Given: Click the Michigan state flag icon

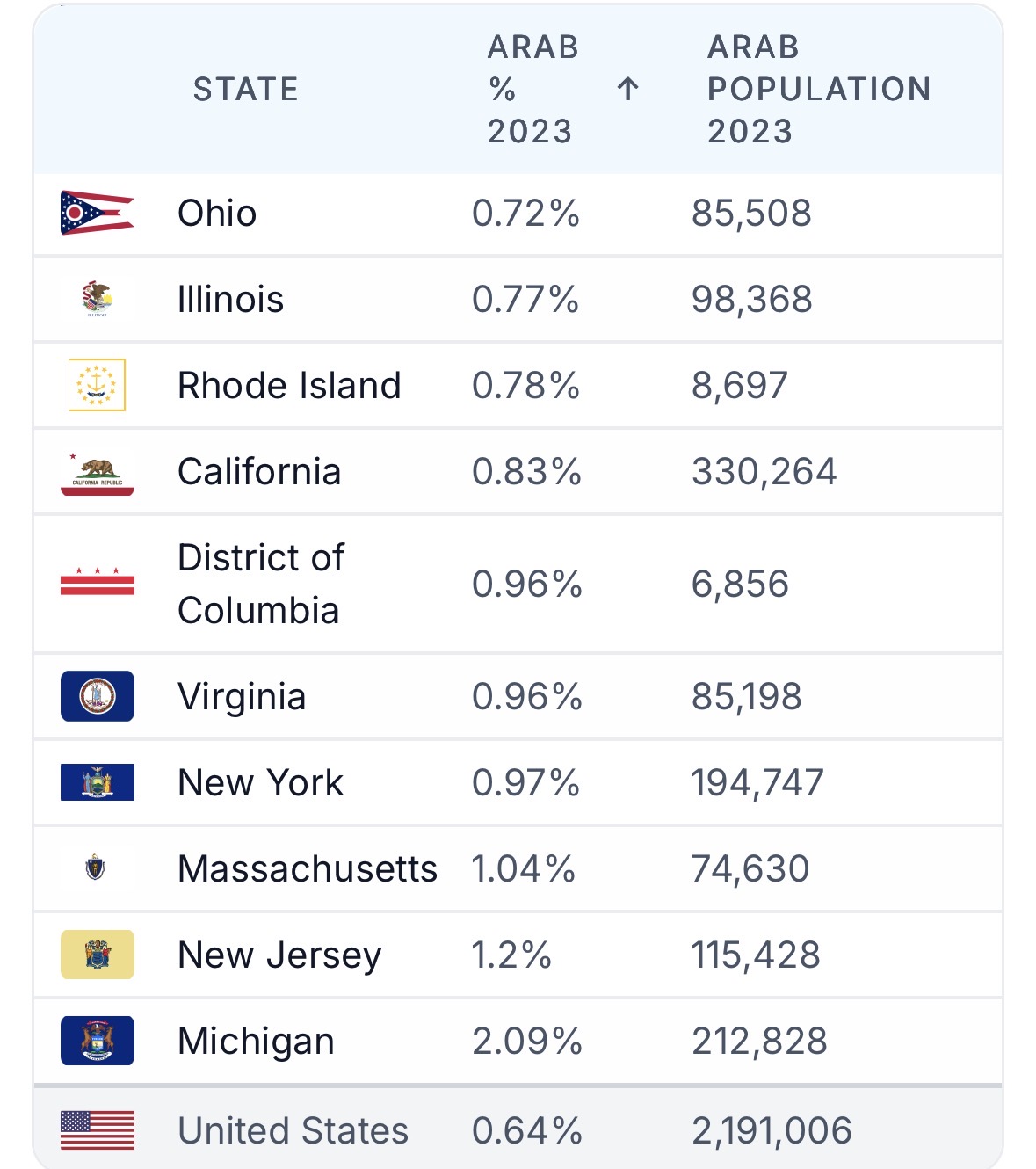Looking at the screenshot, I should click(97, 1041).
